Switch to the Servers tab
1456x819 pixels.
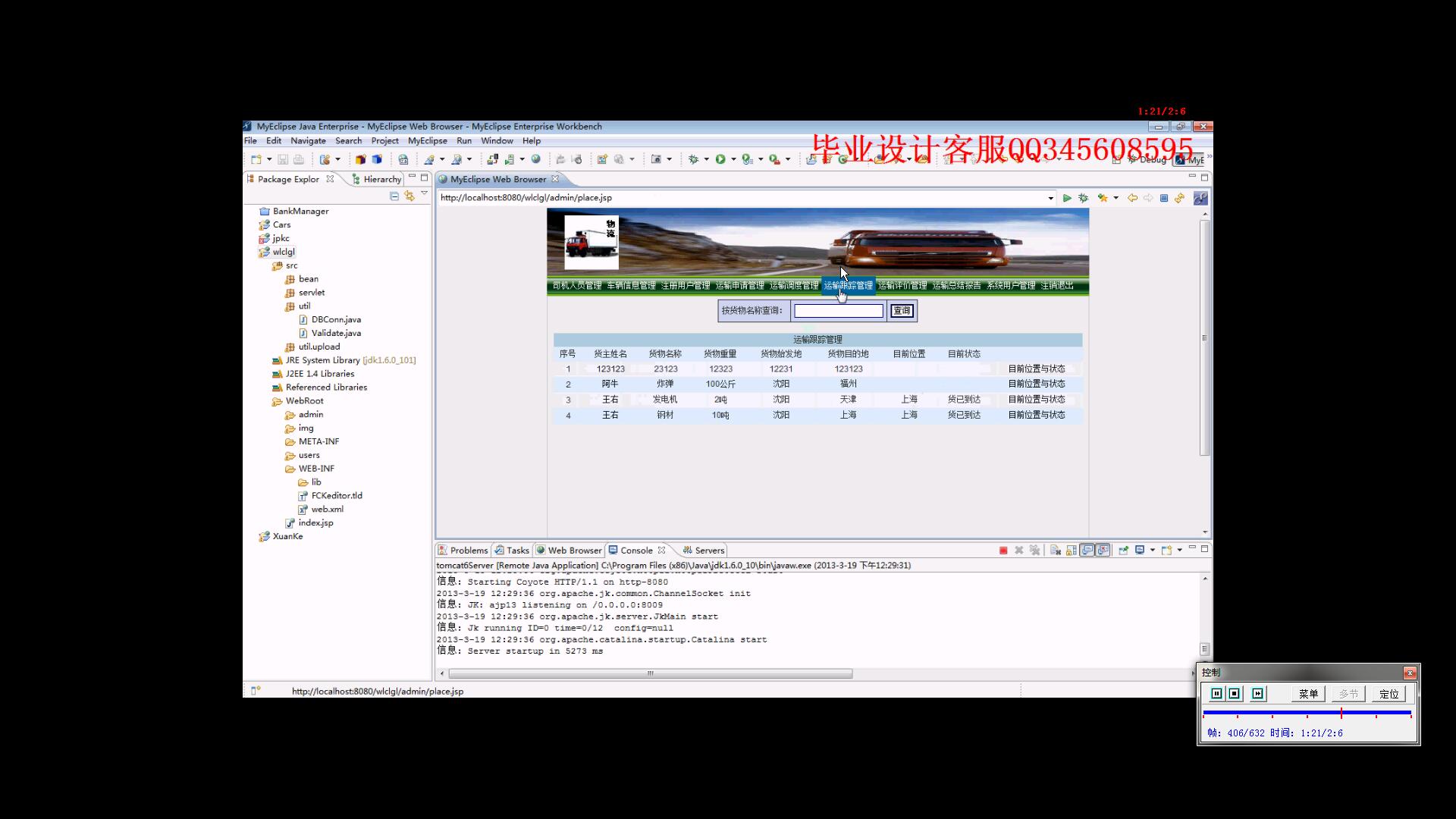[704, 551]
